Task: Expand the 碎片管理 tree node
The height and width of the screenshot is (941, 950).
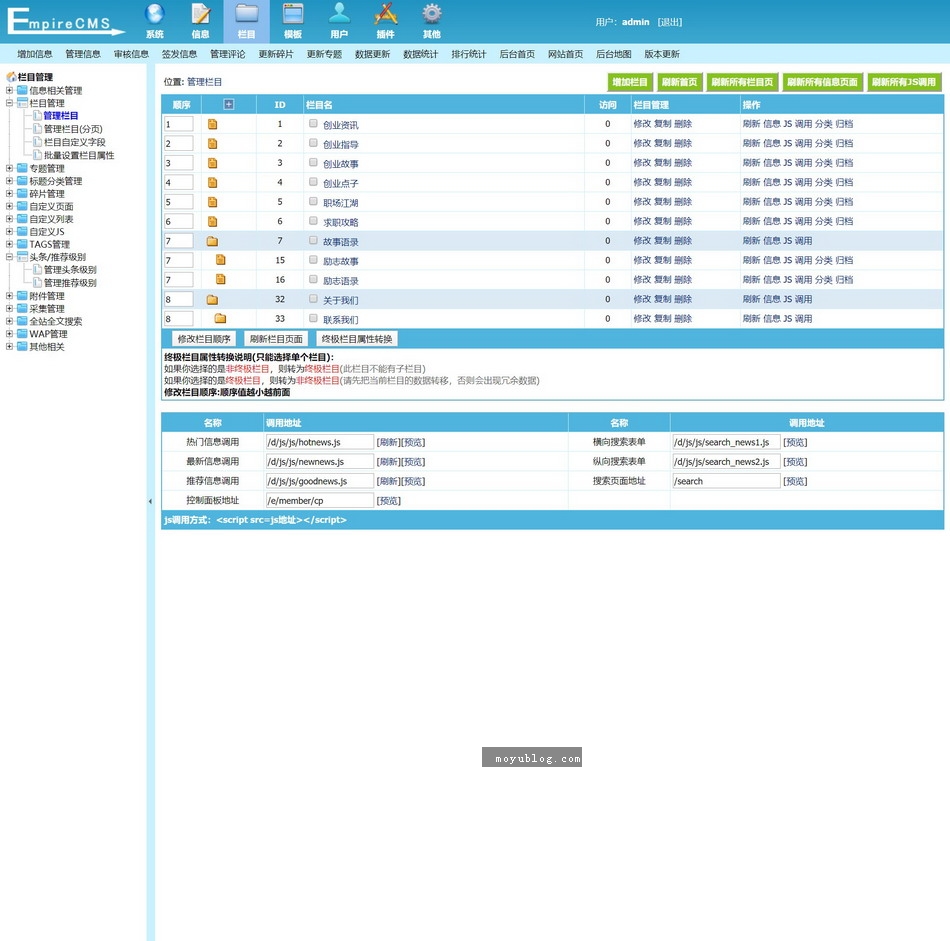Action: click(9, 193)
